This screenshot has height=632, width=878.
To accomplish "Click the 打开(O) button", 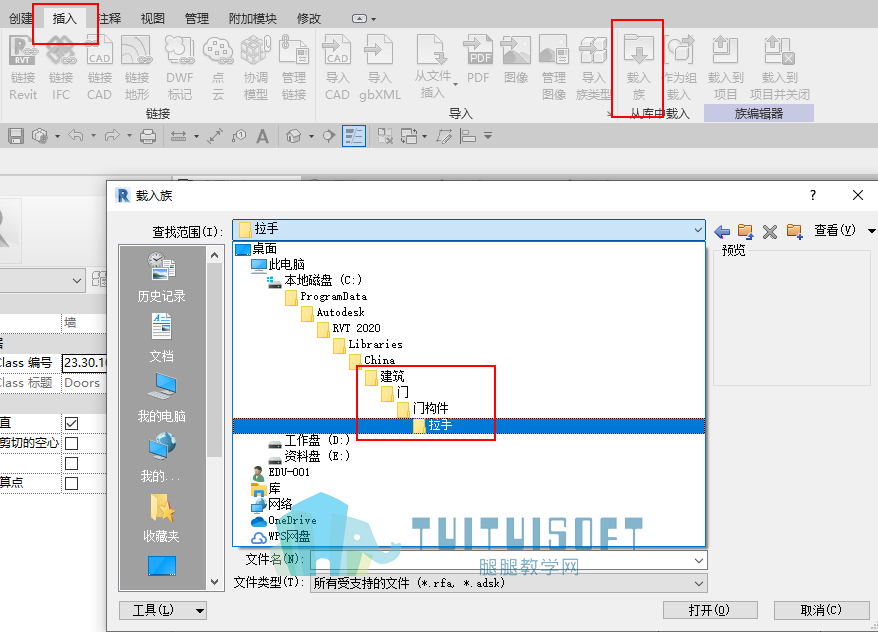I will point(710,610).
